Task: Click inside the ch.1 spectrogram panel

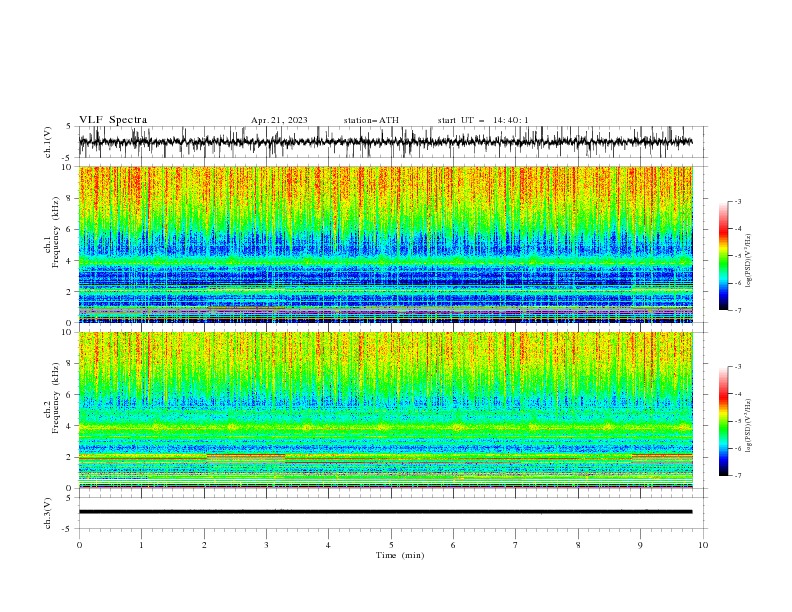Action: (x=386, y=244)
